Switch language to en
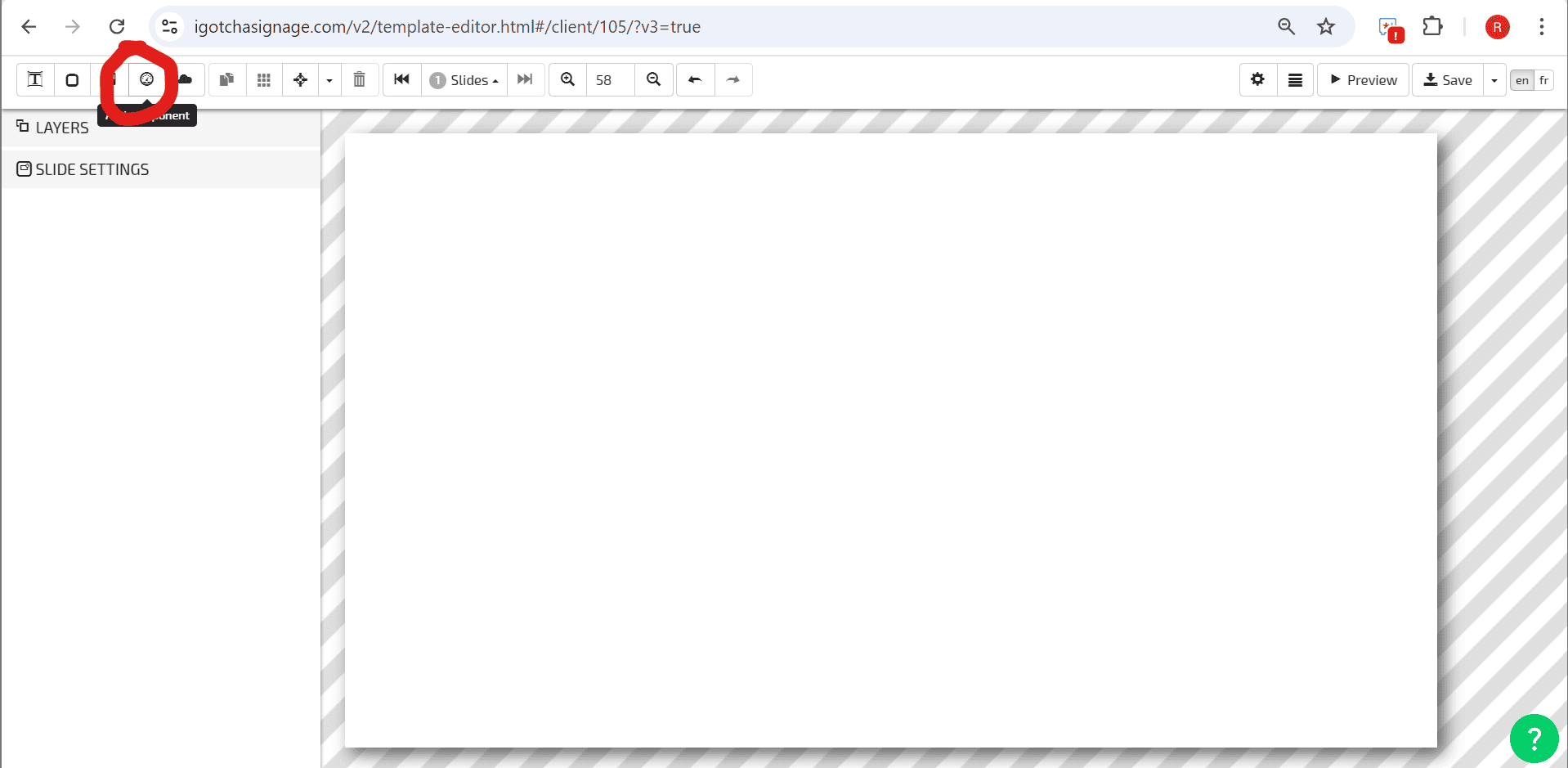Viewport: 1568px width, 768px height. point(1521,80)
